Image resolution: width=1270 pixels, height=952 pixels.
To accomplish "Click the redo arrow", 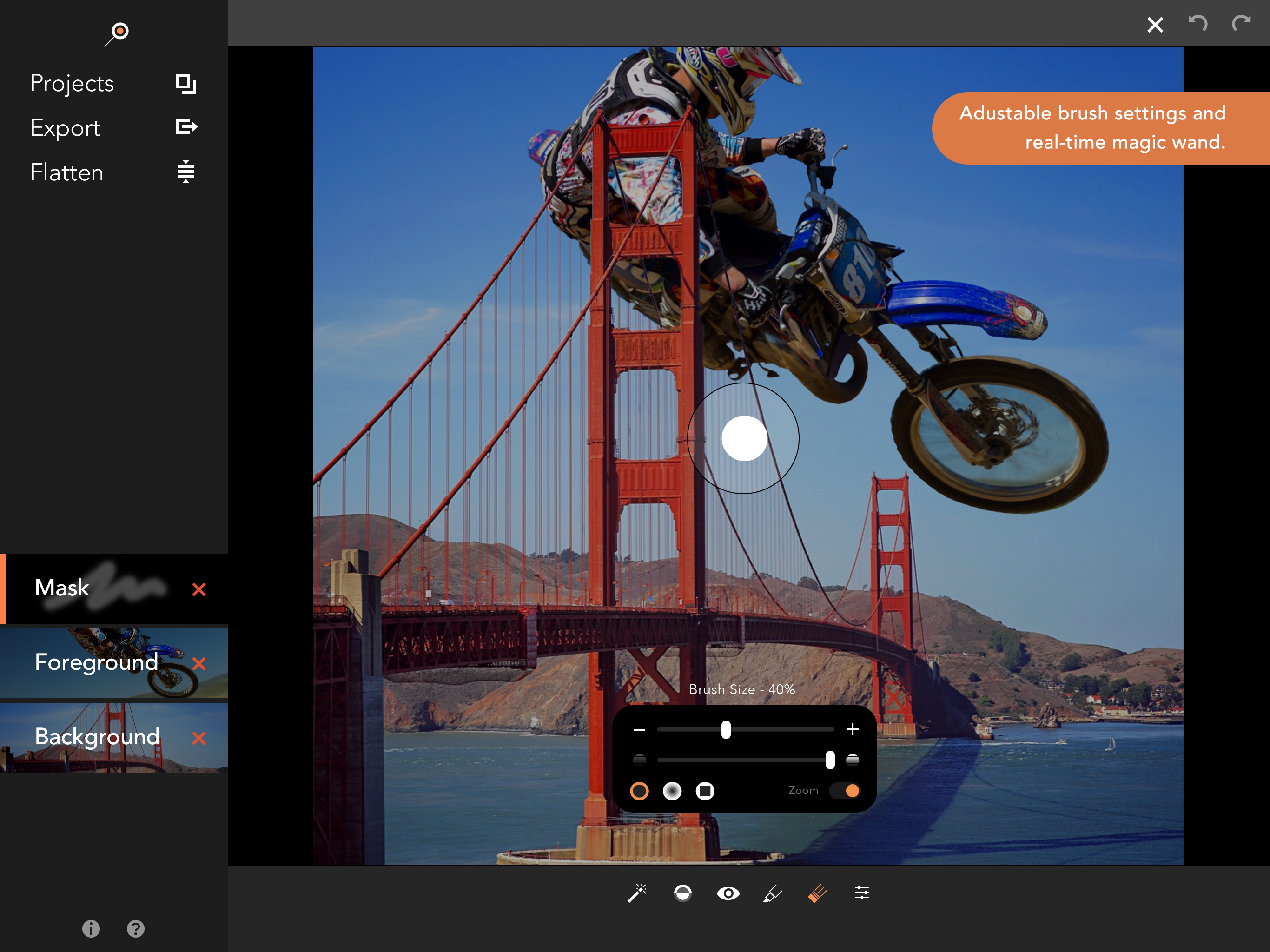I will point(1241,24).
